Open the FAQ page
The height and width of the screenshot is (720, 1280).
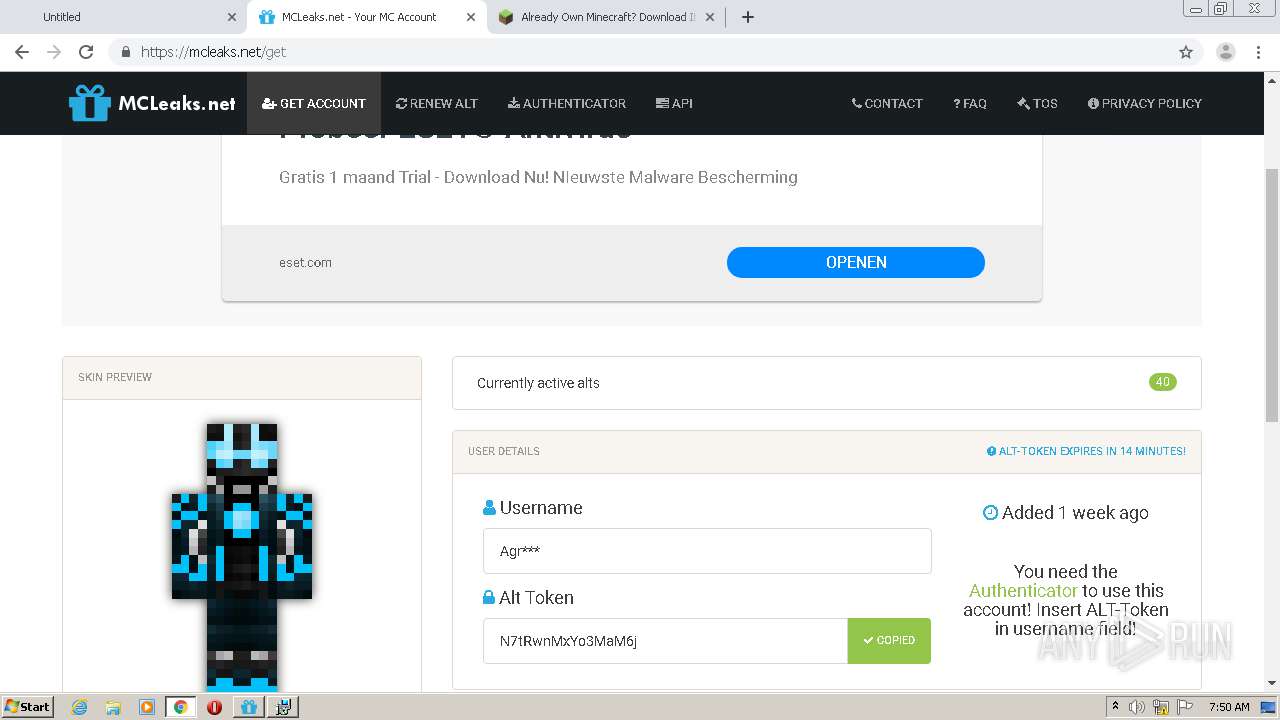(x=970, y=103)
